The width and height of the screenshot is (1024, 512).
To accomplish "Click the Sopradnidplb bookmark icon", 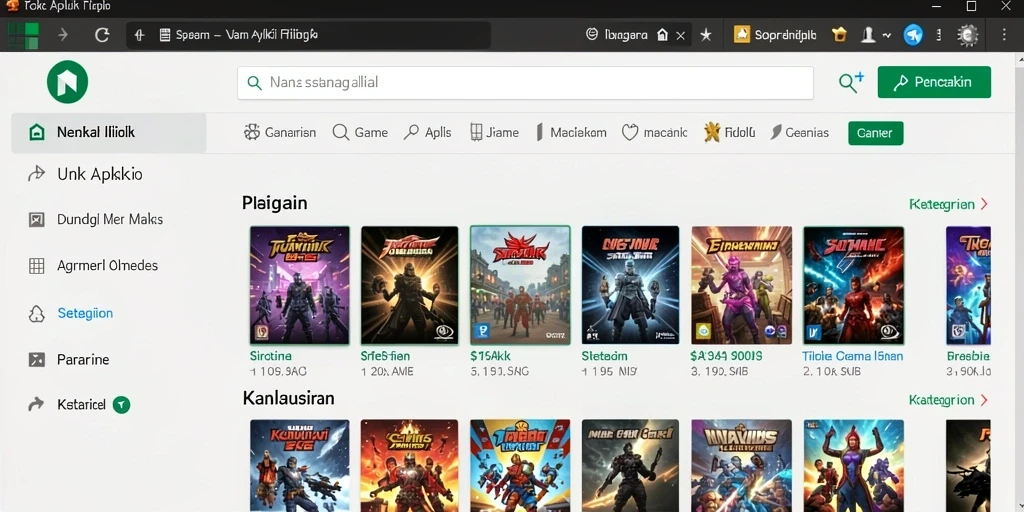I will 741,35.
